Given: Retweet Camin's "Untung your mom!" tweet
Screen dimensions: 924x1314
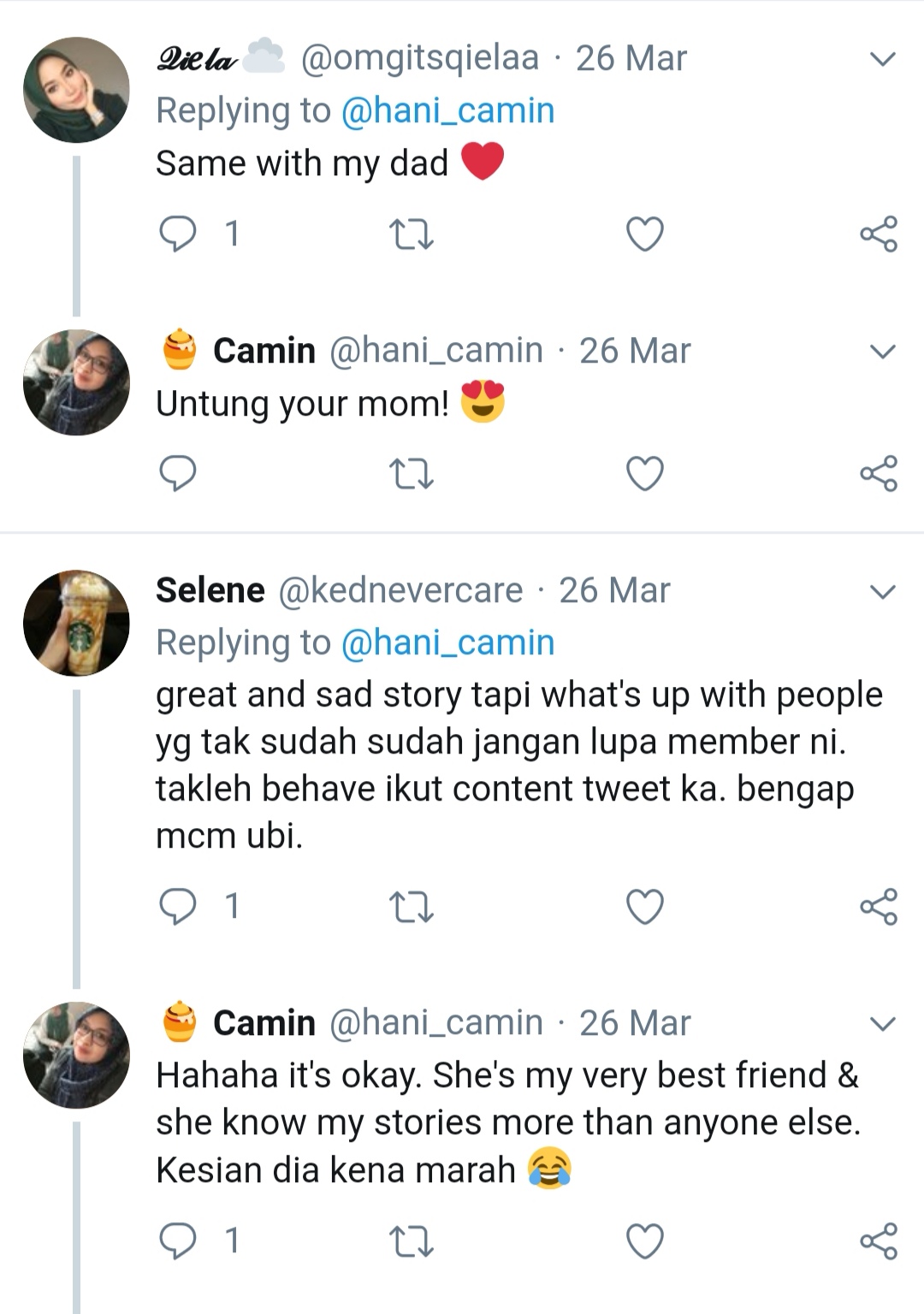Looking at the screenshot, I should pyautogui.click(x=411, y=474).
